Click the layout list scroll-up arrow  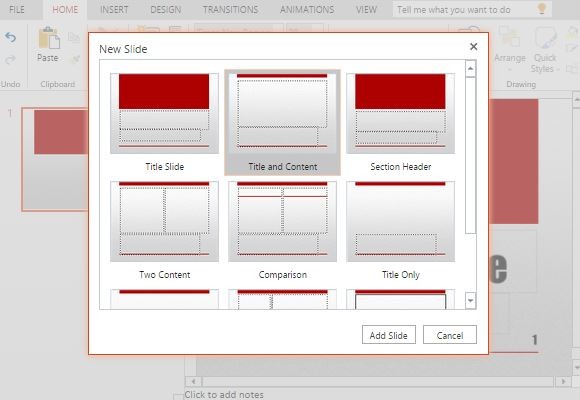[x=471, y=69]
